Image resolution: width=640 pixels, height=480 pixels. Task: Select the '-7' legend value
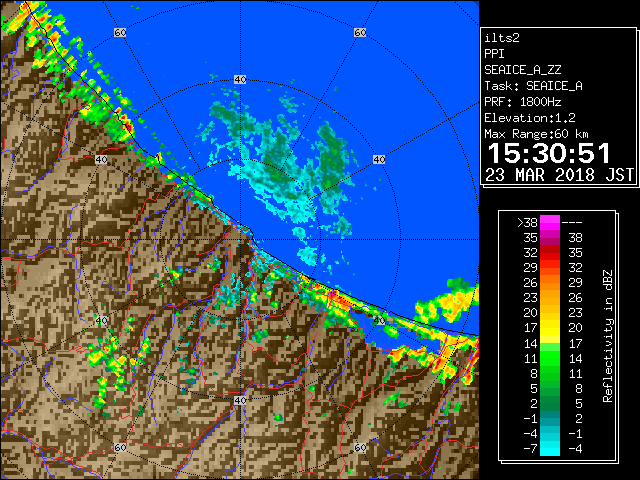[530, 449]
